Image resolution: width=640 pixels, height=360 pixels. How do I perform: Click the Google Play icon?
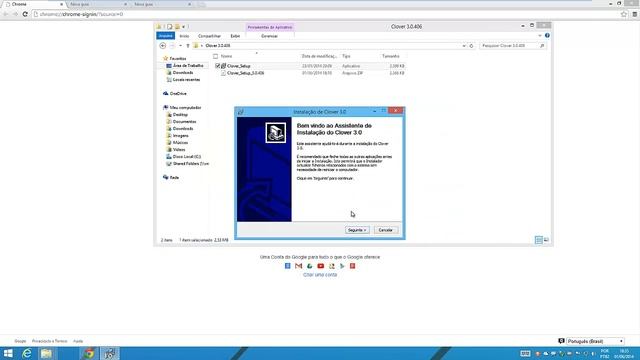click(342, 266)
